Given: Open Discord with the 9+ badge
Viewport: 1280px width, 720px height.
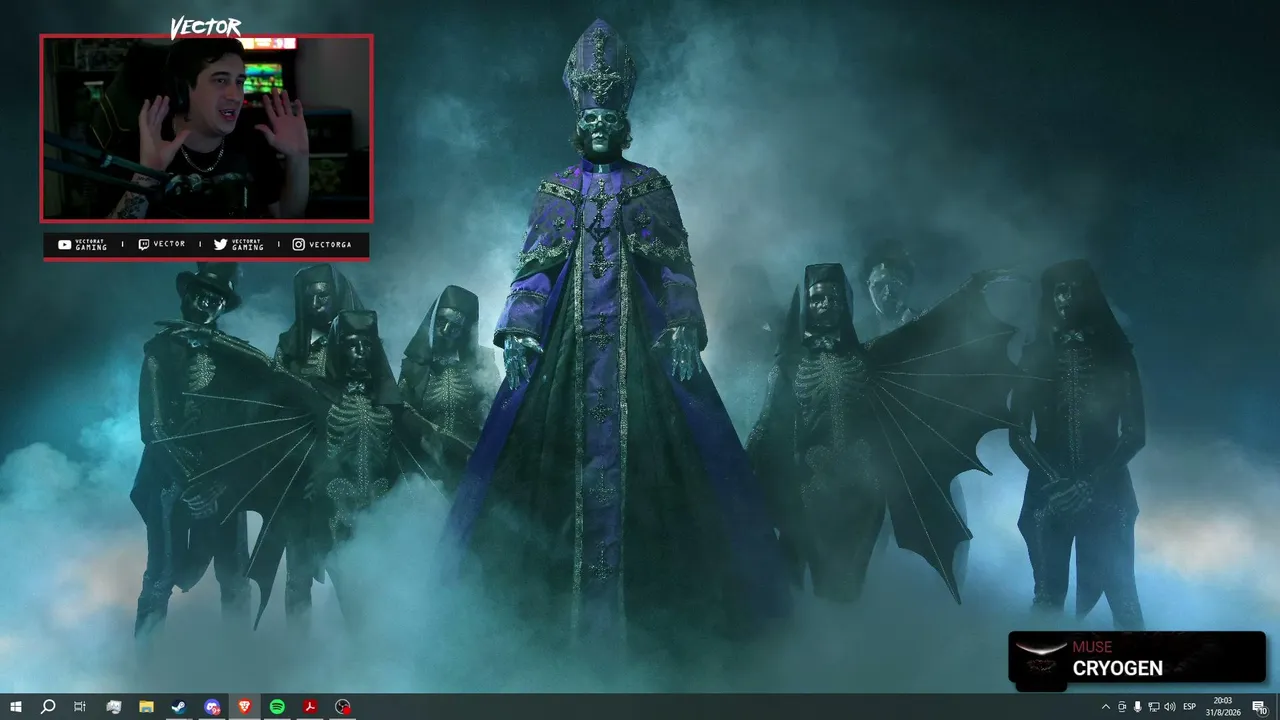Looking at the screenshot, I should (x=212, y=707).
